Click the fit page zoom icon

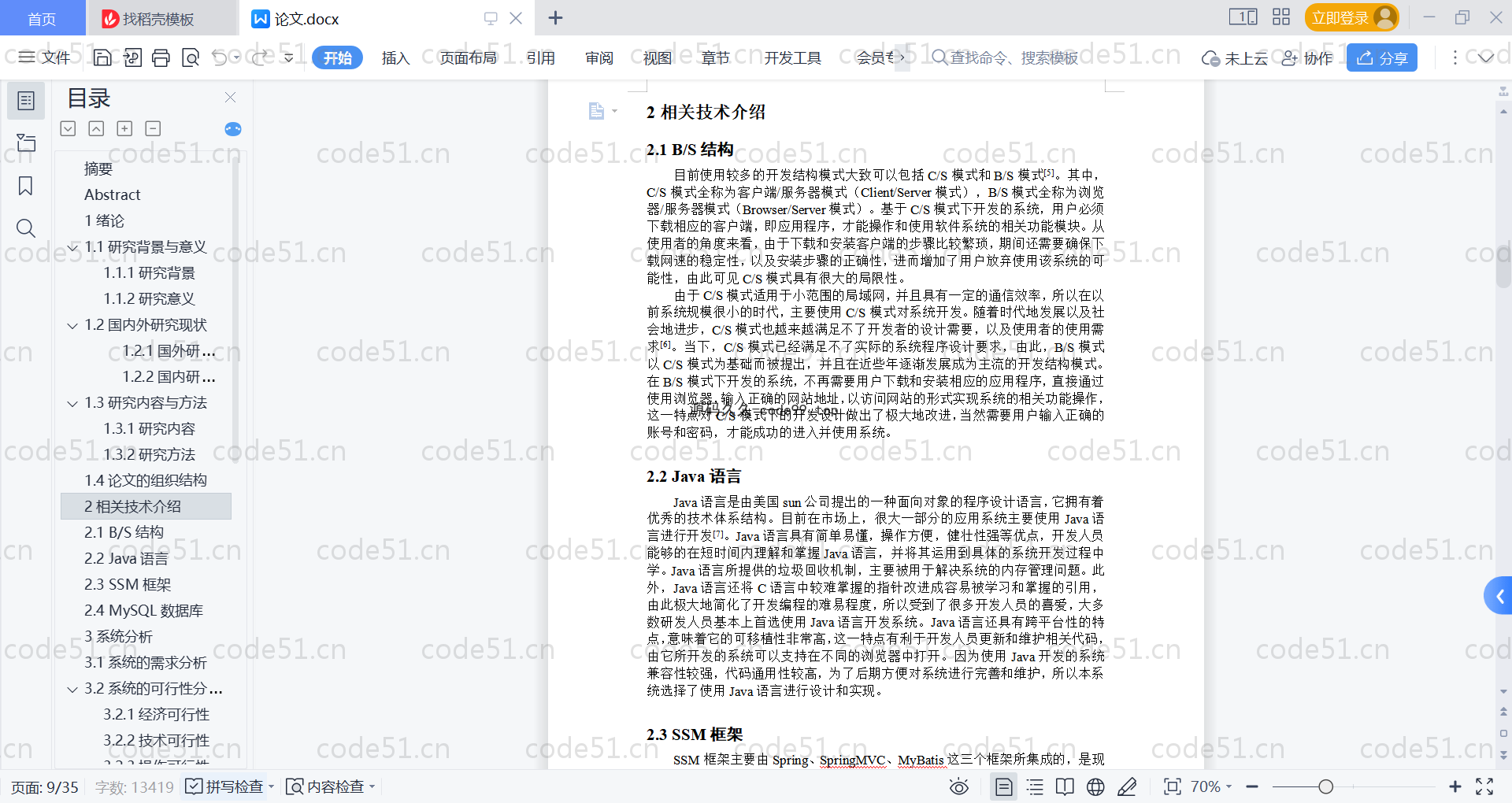[x=1173, y=786]
